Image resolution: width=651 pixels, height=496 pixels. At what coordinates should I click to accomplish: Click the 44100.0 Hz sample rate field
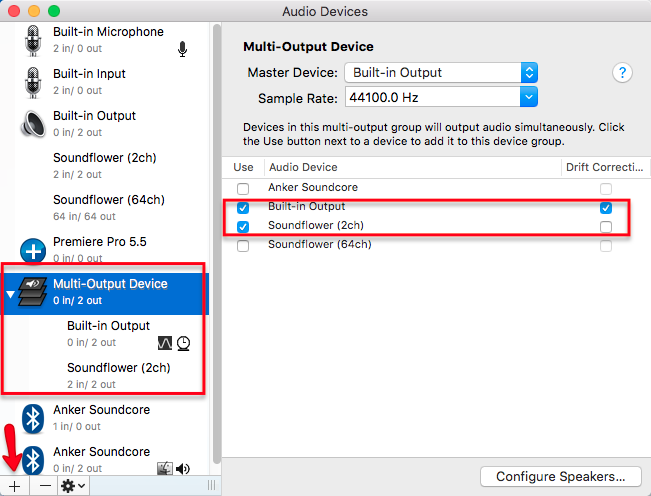[433, 97]
